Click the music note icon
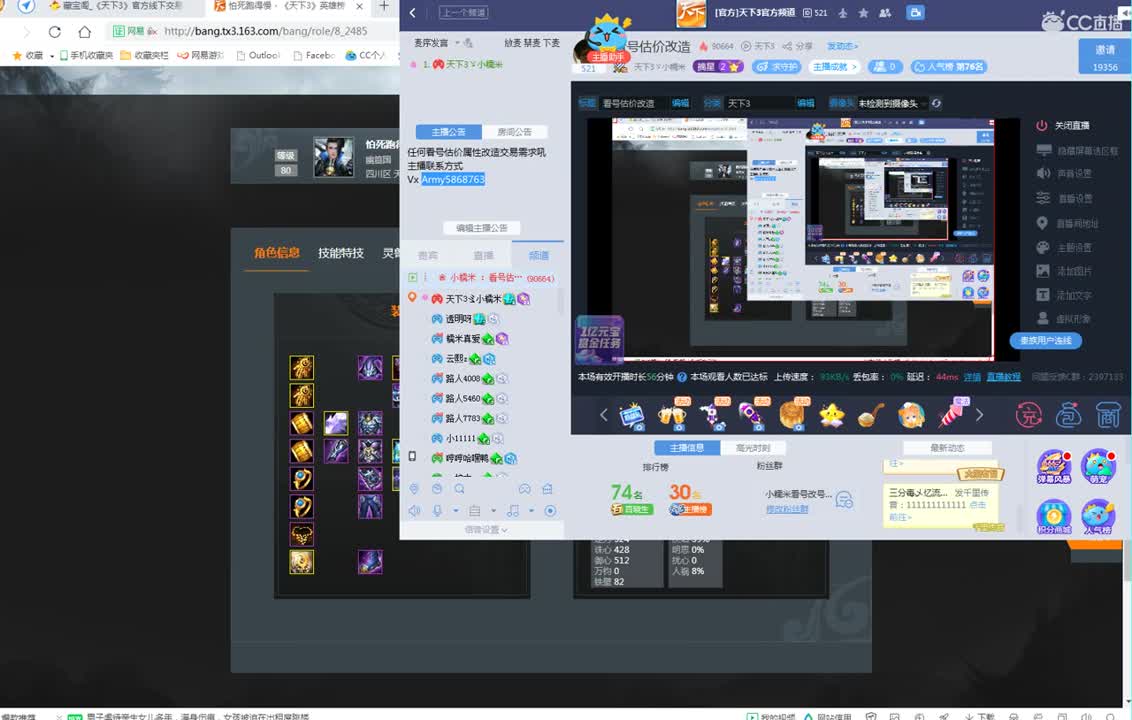Image resolution: width=1132 pixels, height=720 pixels. click(513, 511)
